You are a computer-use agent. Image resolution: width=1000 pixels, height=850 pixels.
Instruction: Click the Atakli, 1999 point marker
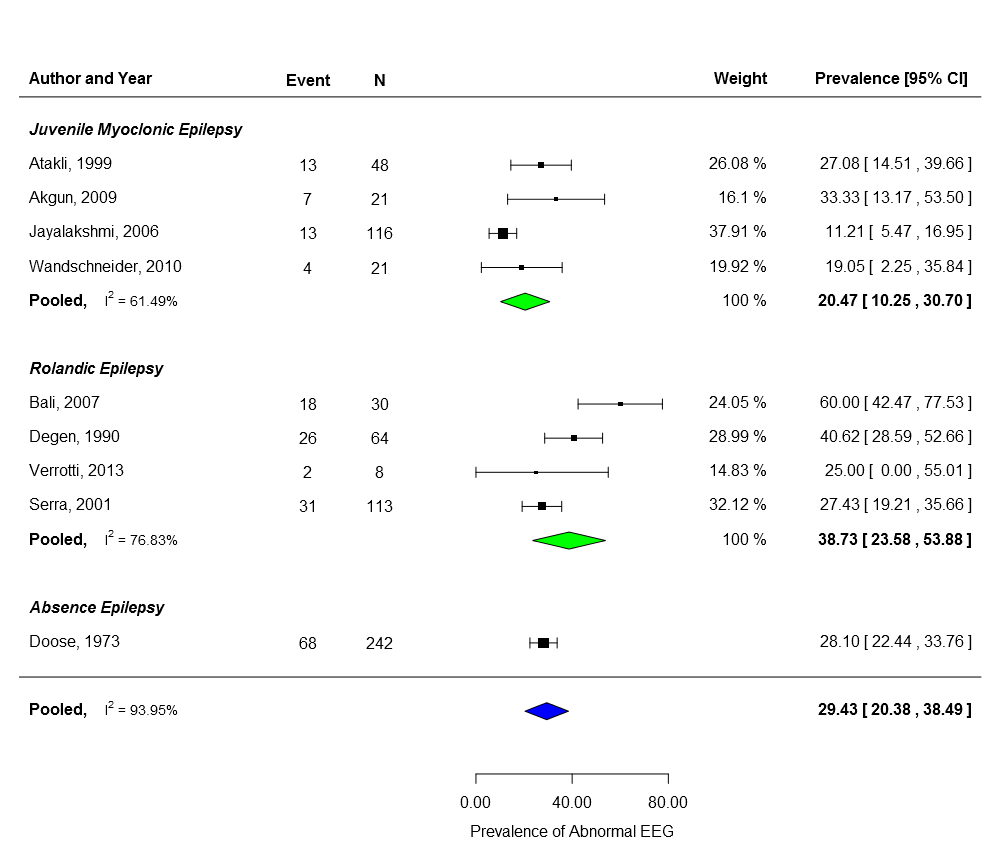click(x=541, y=164)
